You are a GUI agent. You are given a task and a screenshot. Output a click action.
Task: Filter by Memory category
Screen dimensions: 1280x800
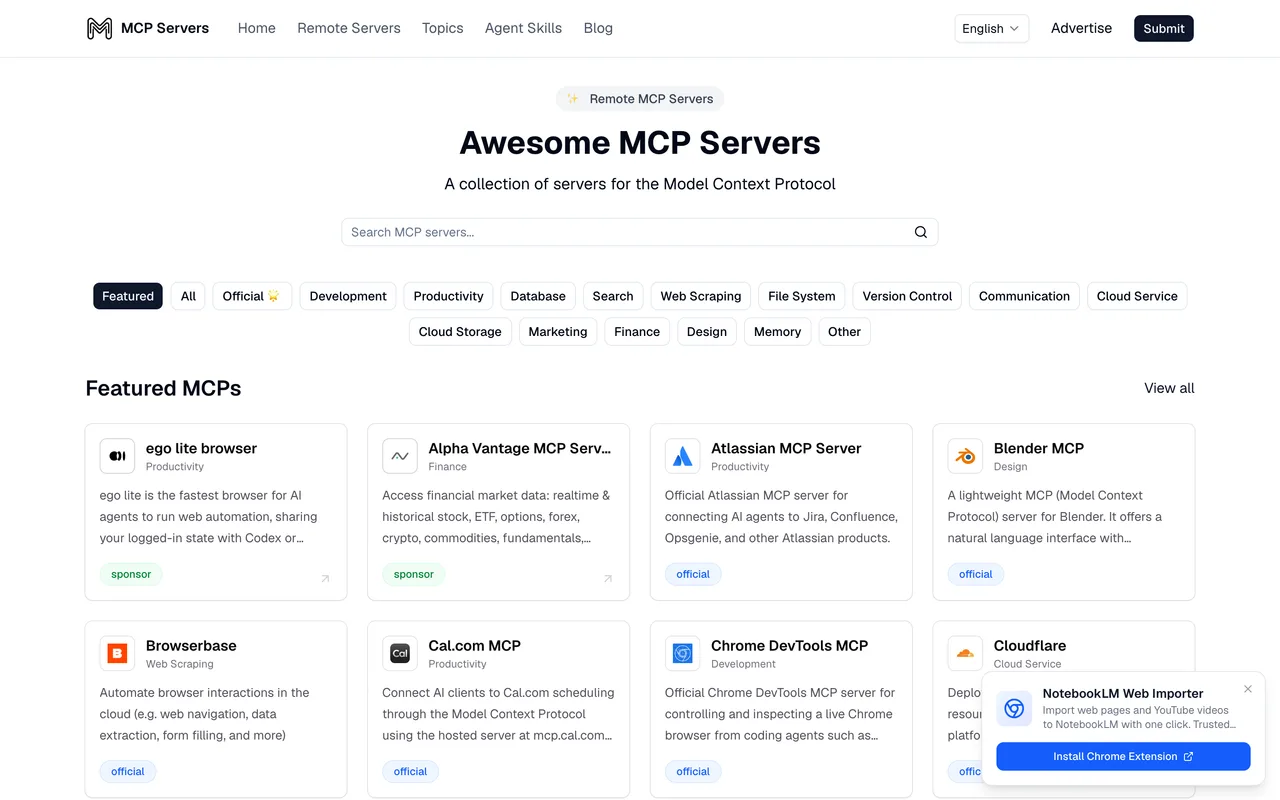pos(778,332)
